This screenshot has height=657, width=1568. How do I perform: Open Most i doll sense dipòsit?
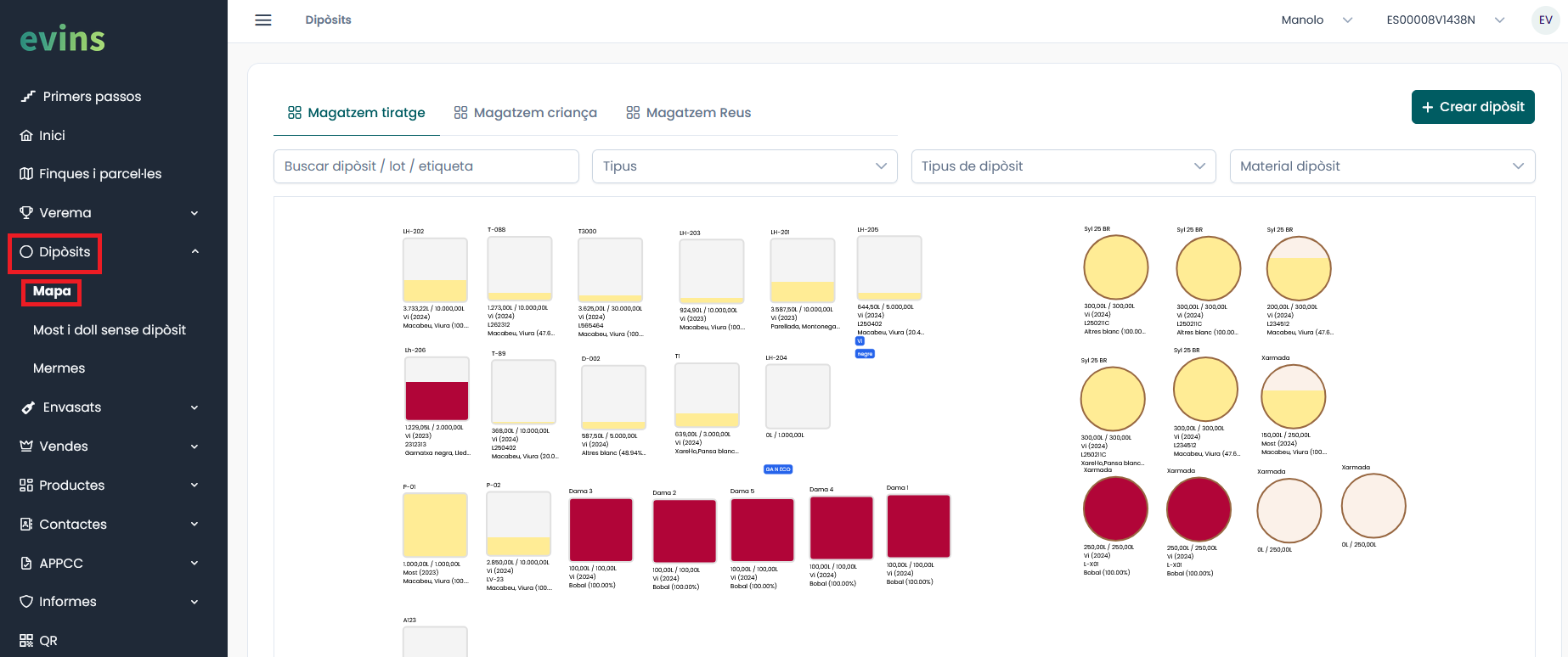point(110,330)
